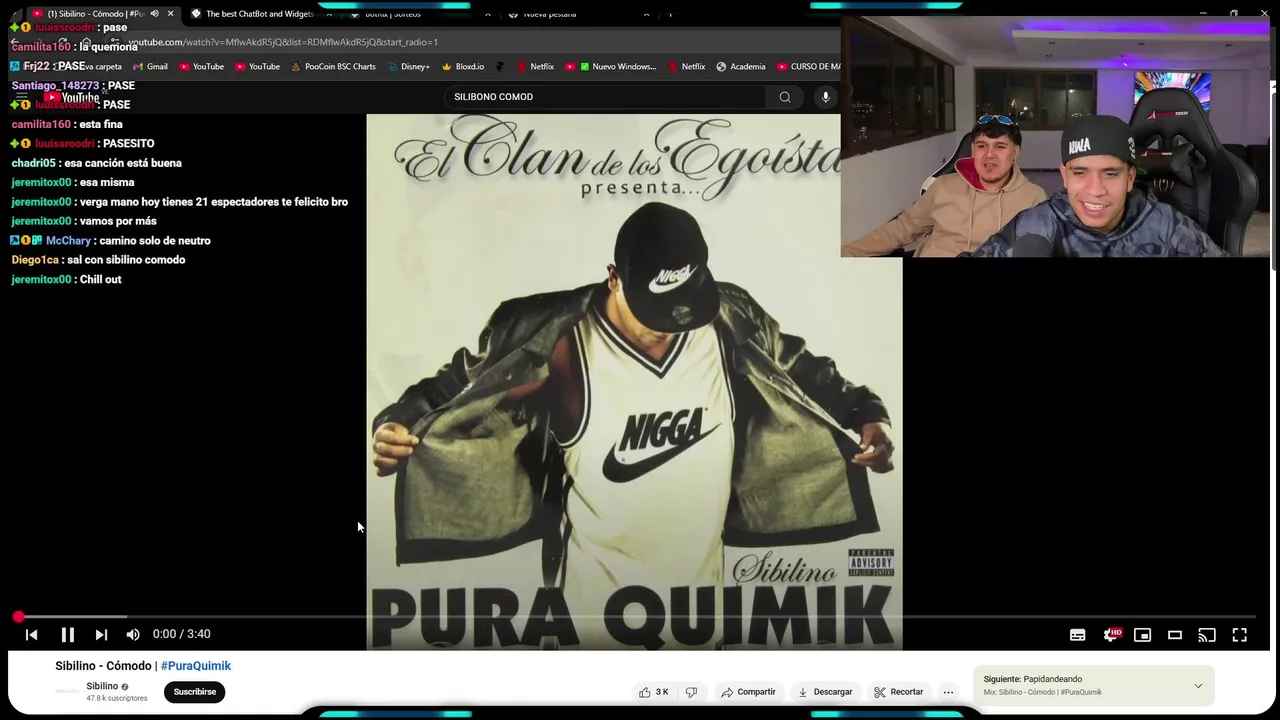The image size is (1280, 720).
Task: Close the Sibilino - Cómodo tab
Action: (x=171, y=14)
